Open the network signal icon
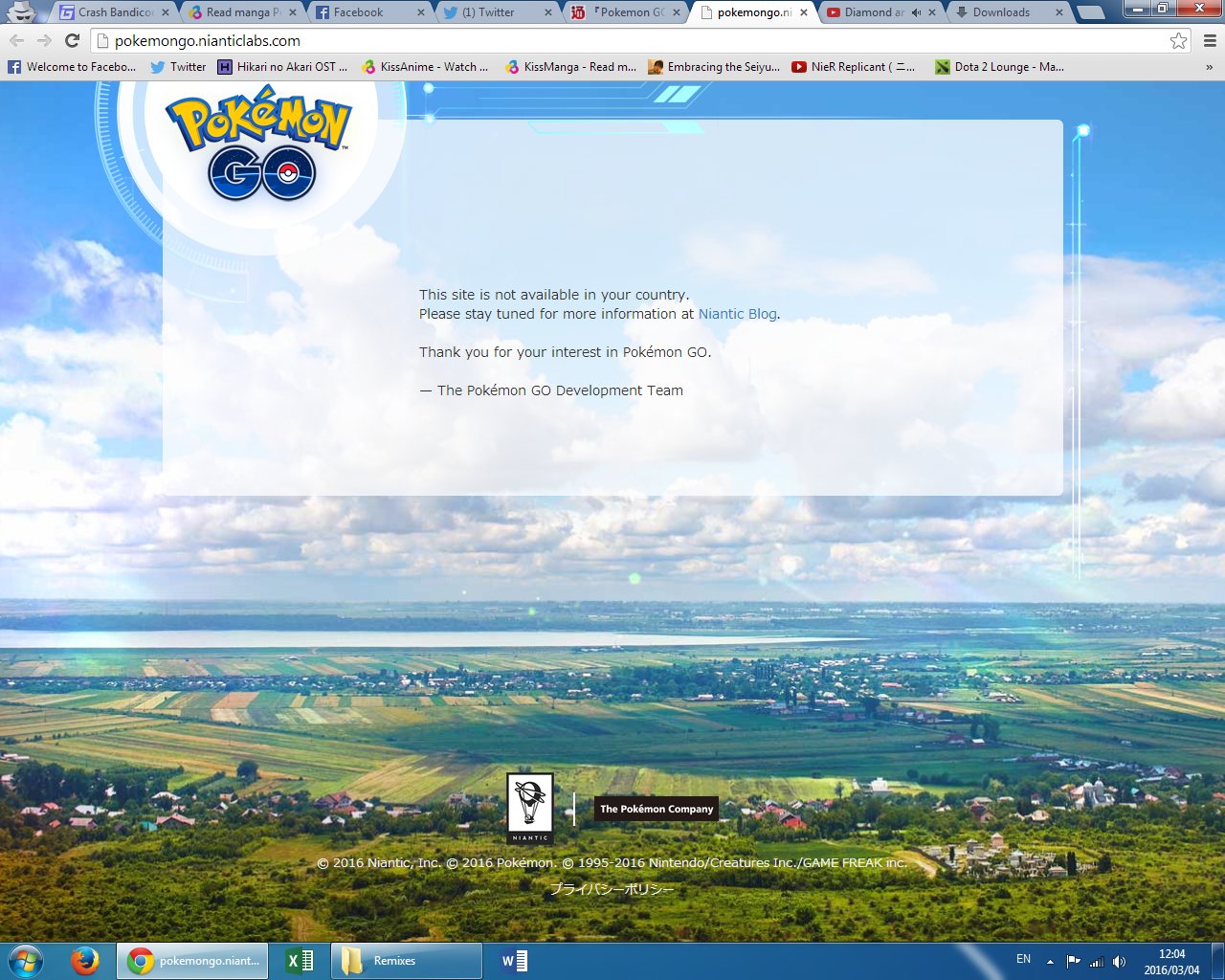This screenshot has width=1225, height=980. [x=1097, y=962]
